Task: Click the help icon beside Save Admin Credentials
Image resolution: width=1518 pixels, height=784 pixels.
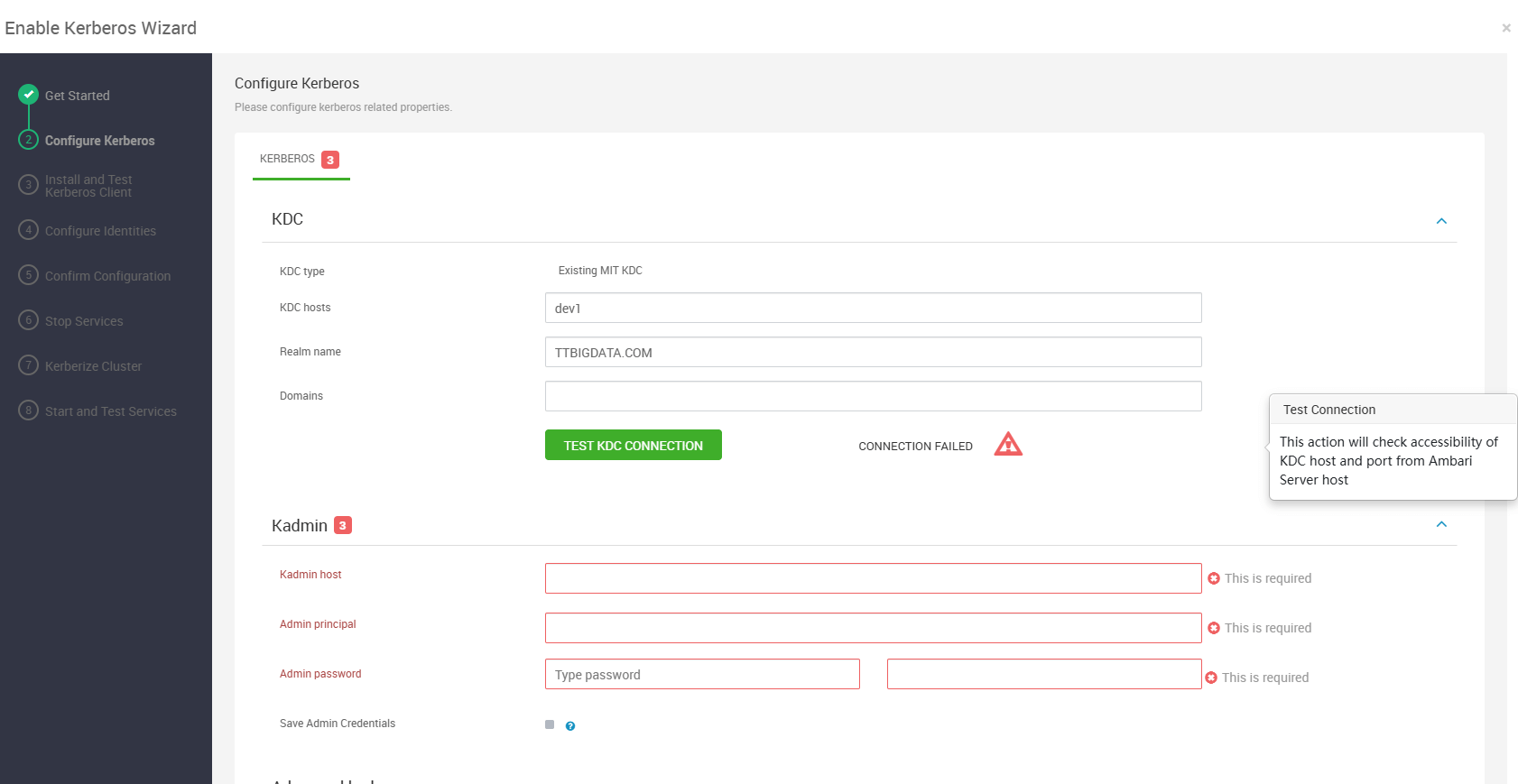Action: (x=570, y=726)
